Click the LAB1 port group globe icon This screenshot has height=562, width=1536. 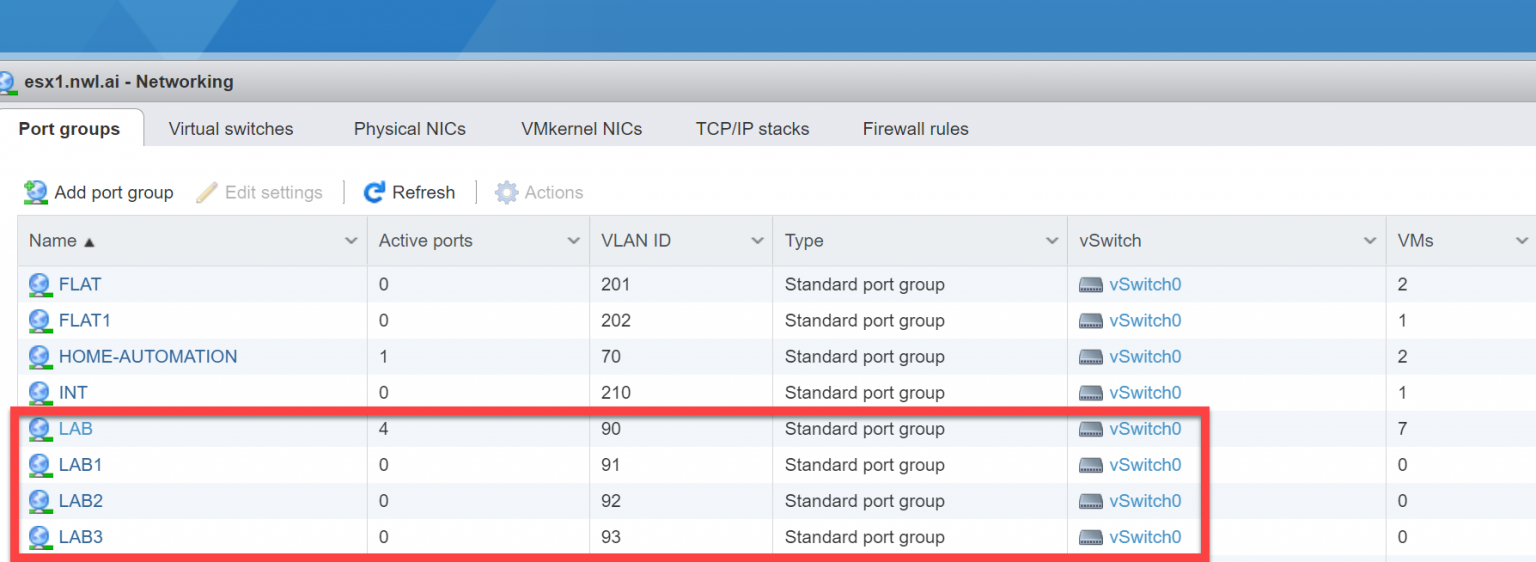point(39,465)
